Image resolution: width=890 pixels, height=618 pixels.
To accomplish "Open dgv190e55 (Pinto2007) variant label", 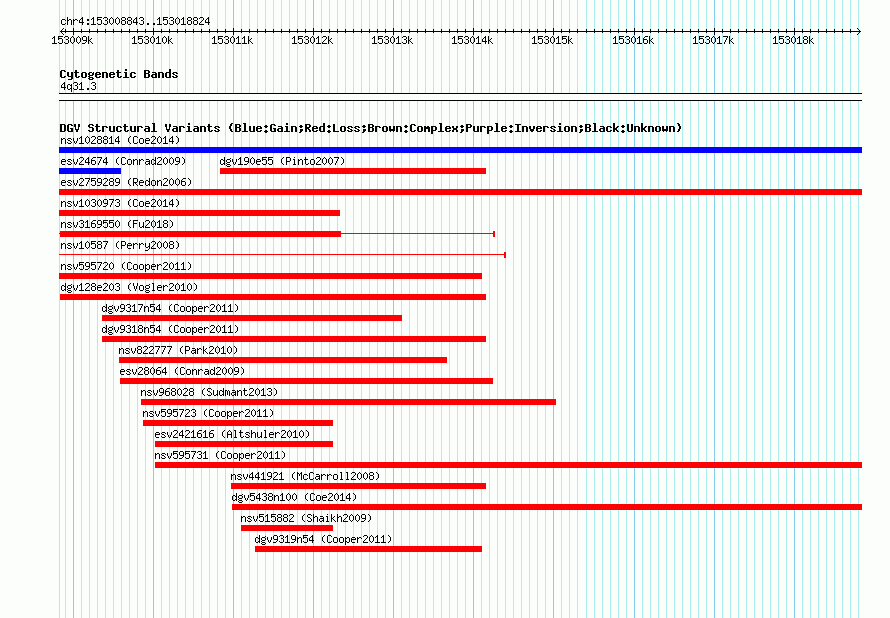I will point(282,161).
